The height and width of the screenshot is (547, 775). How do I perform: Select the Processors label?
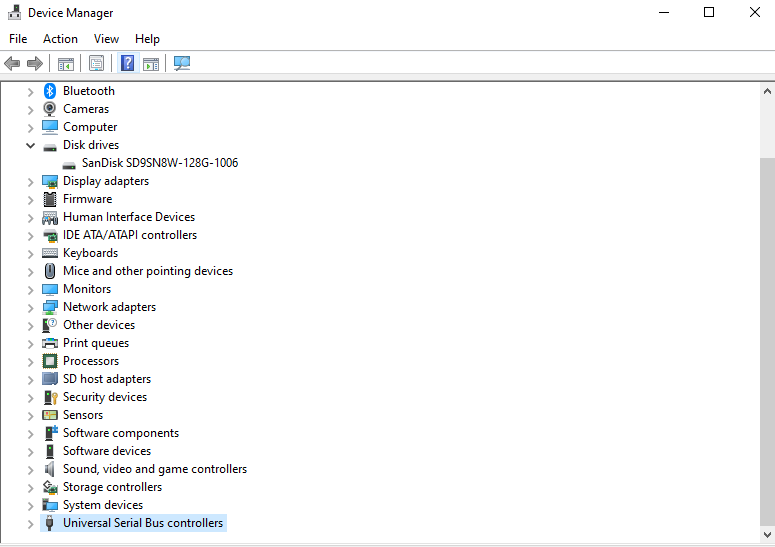tap(91, 361)
